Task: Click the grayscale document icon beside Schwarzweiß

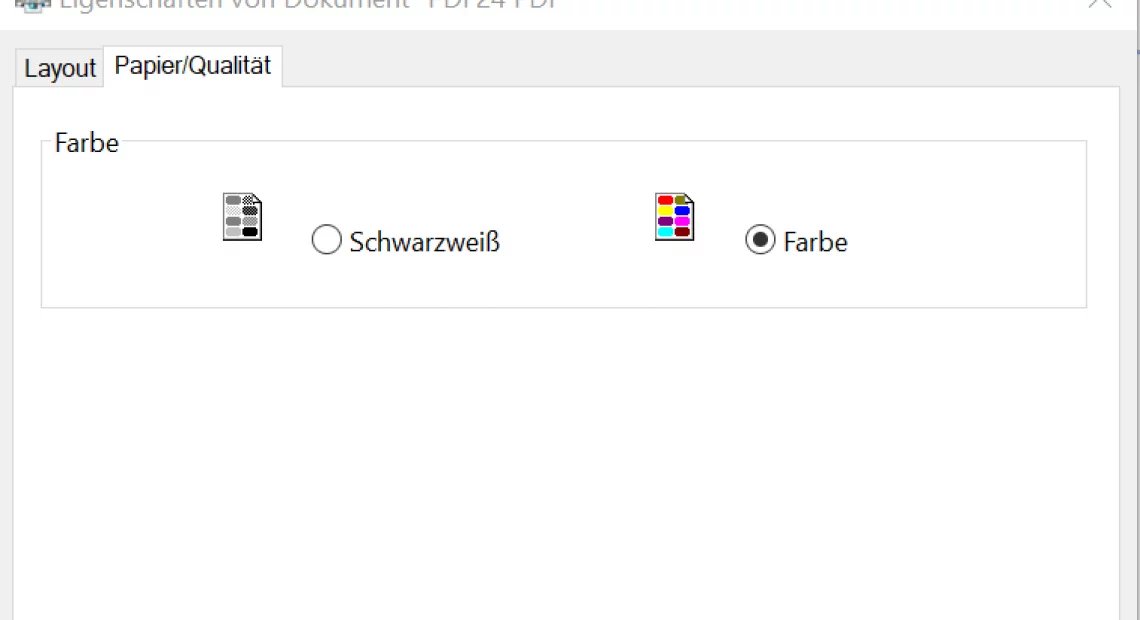Action: pos(241,216)
